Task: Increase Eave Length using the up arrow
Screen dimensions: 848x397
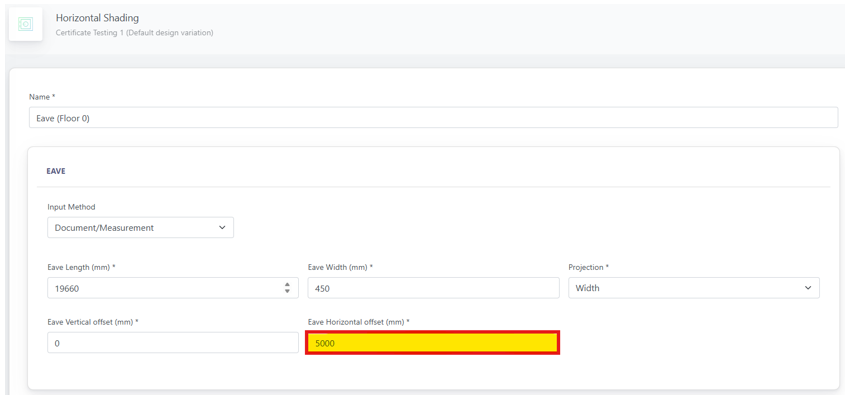Action: 287,284
